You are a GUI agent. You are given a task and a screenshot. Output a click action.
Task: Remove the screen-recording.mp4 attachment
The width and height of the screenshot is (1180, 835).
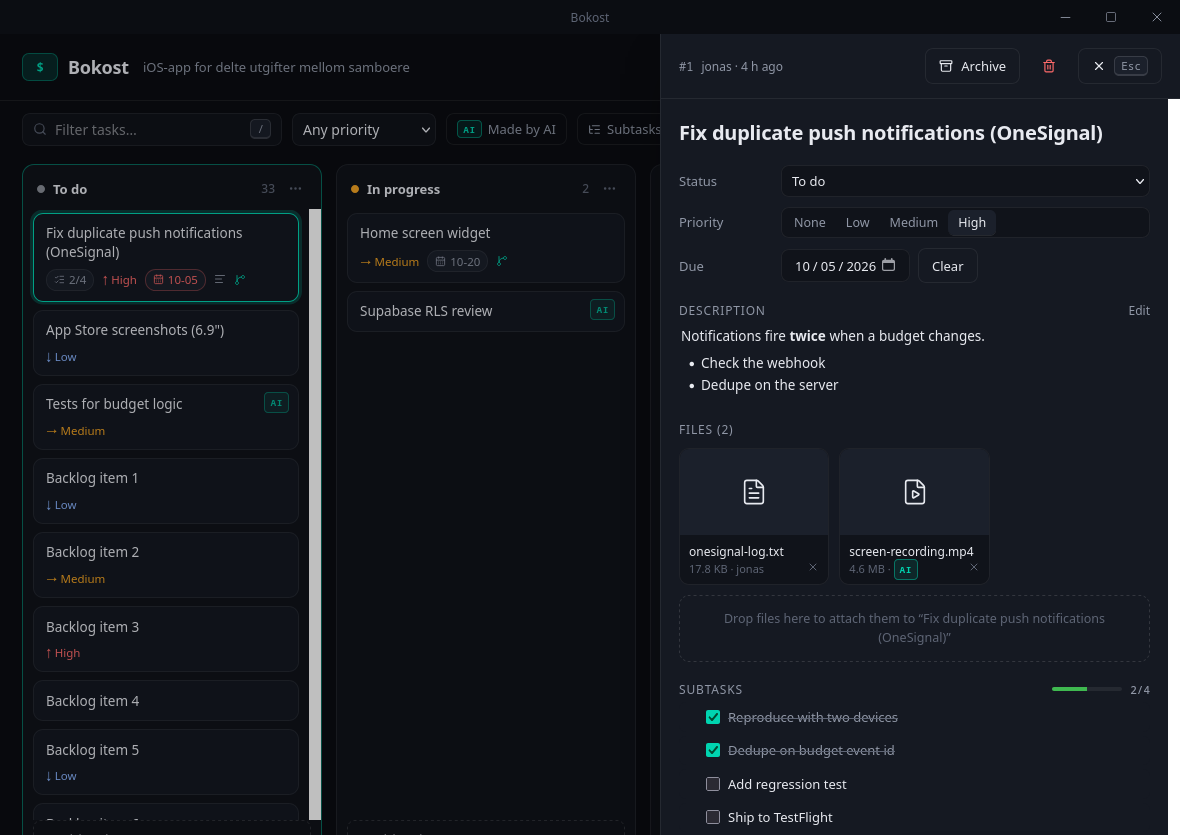(x=974, y=568)
